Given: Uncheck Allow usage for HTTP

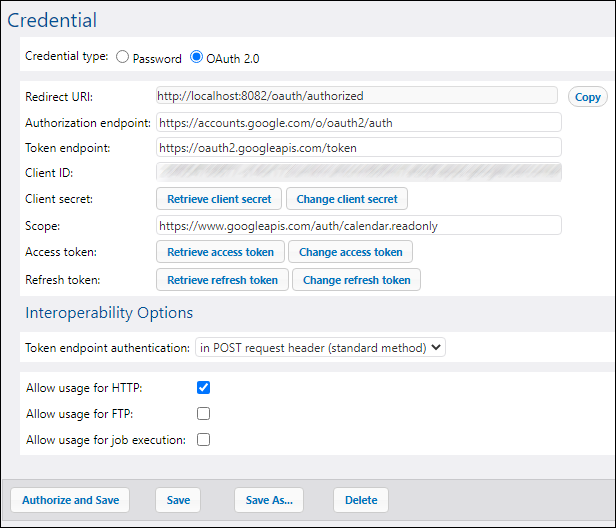Looking at the screenshot, I should tap(204, 387).
